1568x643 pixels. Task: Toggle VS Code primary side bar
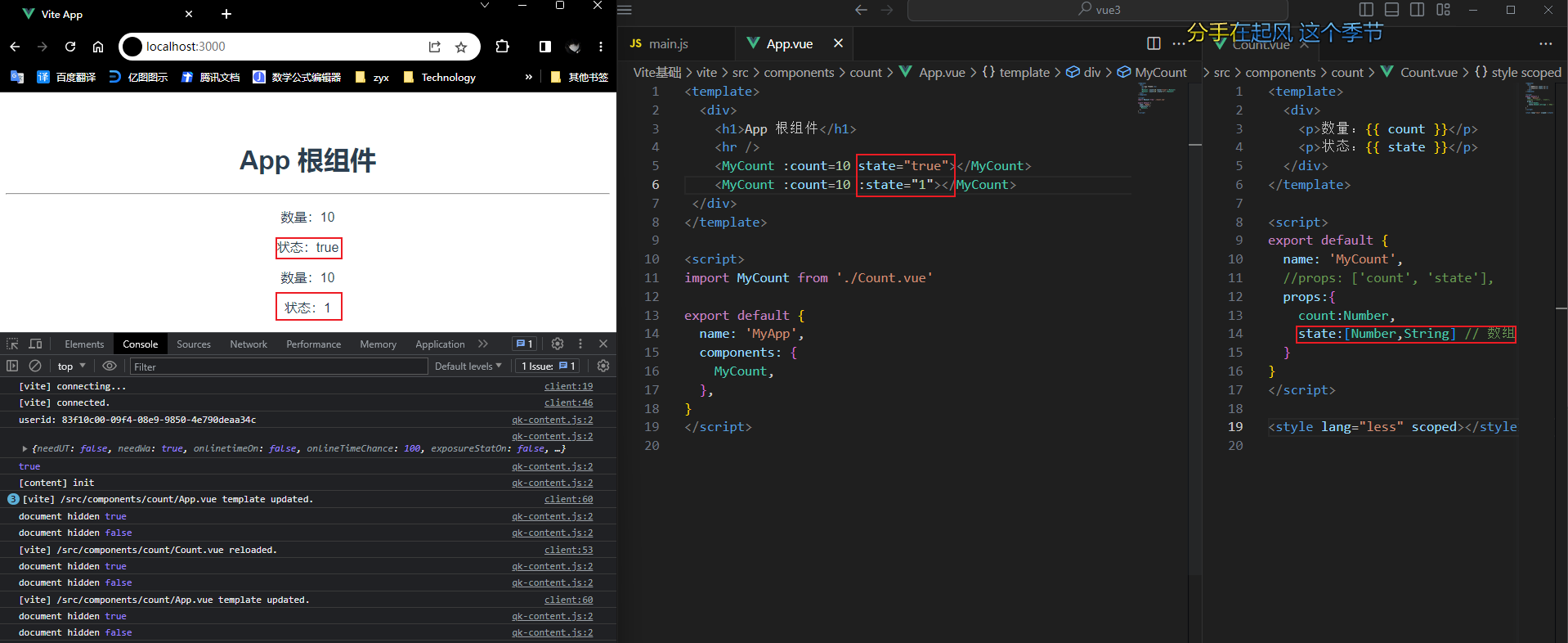tap(1366, 10)
